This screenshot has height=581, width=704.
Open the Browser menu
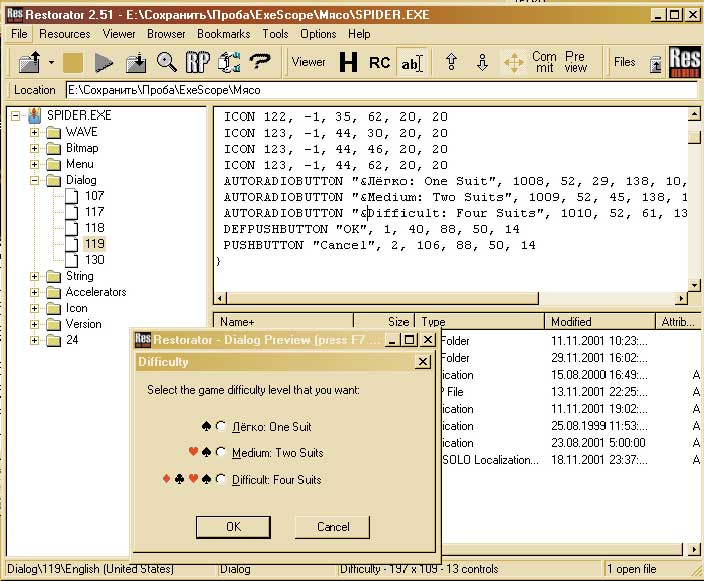point(166,34)
